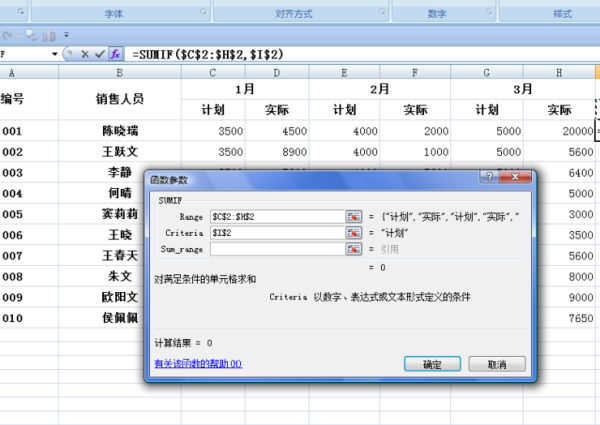Open the 有关该函数的帮助 link
The height and width of the screenshot is (425, 600).
point(197,364)
